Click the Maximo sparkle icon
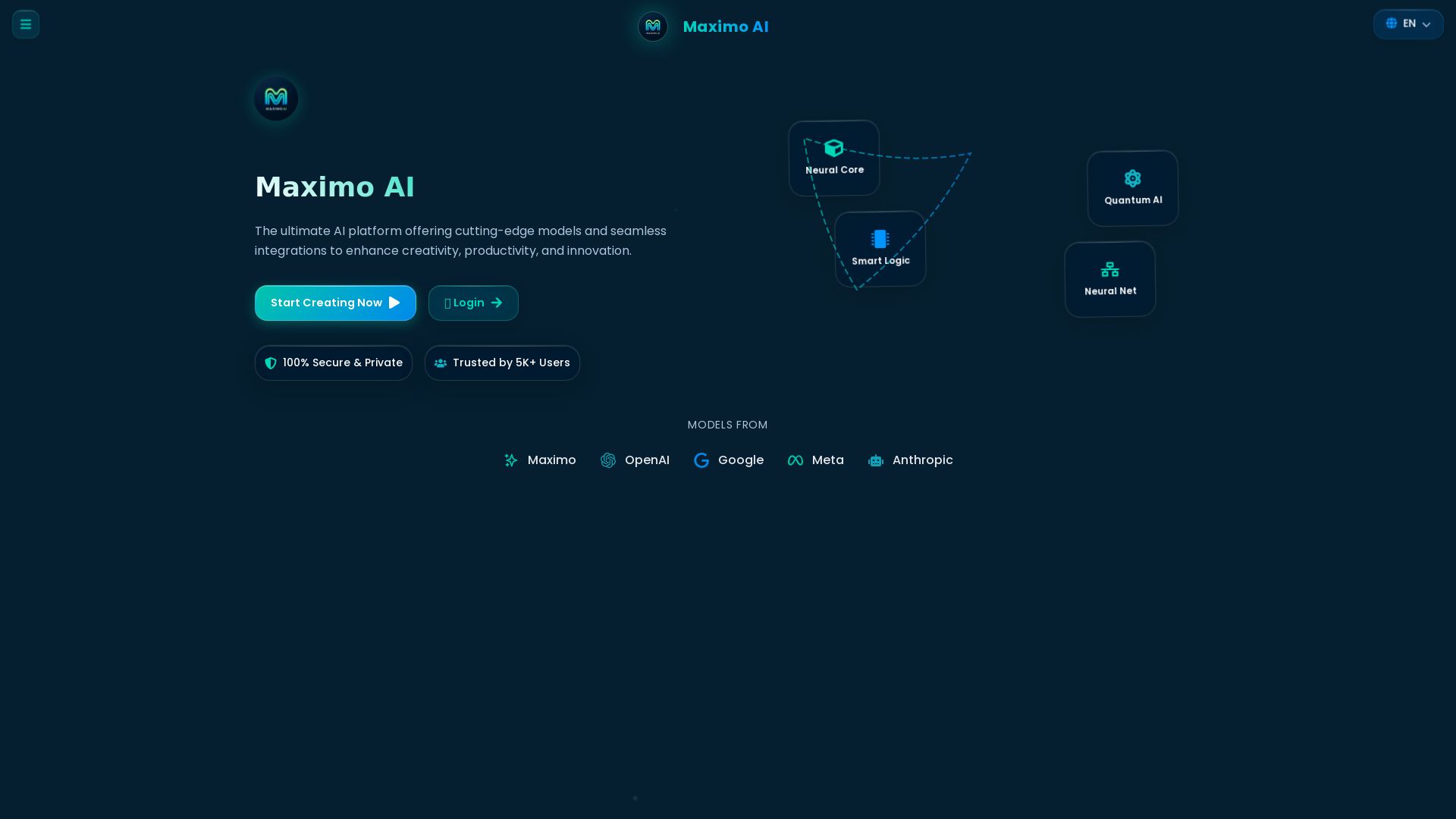The image size is (1456, 819). click(x=511, y=460)
